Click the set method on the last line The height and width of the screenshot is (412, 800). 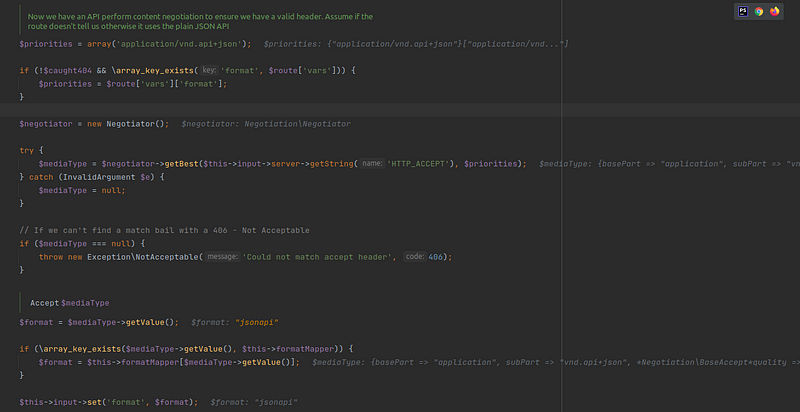click(94, 402)
